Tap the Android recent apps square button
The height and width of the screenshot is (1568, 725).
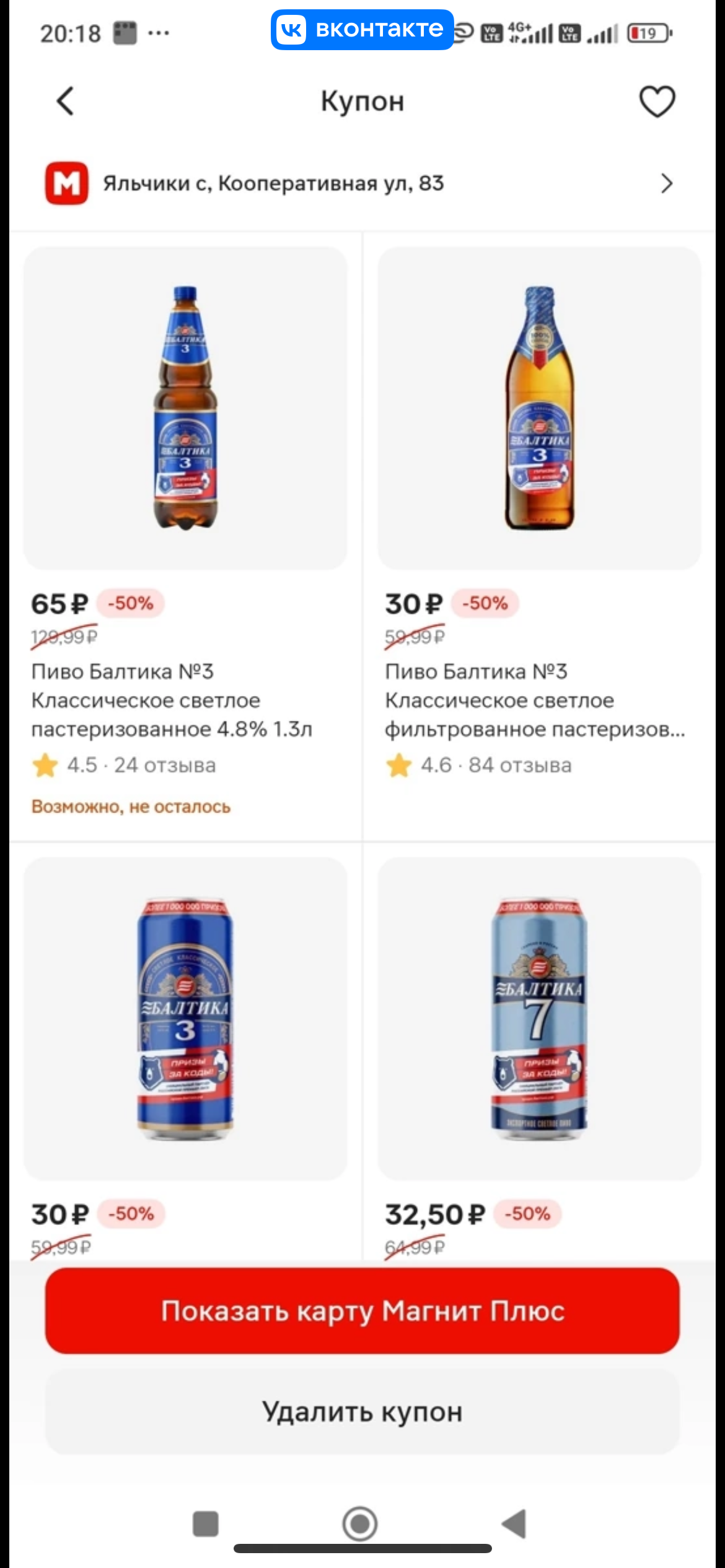pos(206,1524)
